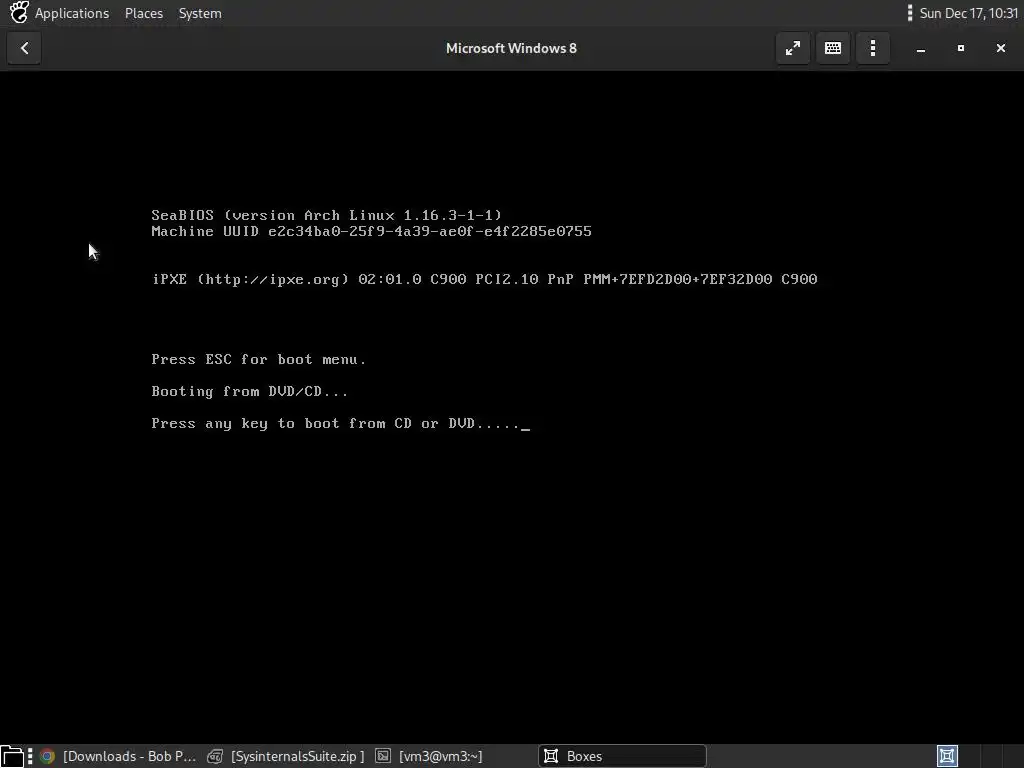Minimize the Microsoft Windows 8 window
Viewport: 1024px width, 768px height.
(921, 48)
